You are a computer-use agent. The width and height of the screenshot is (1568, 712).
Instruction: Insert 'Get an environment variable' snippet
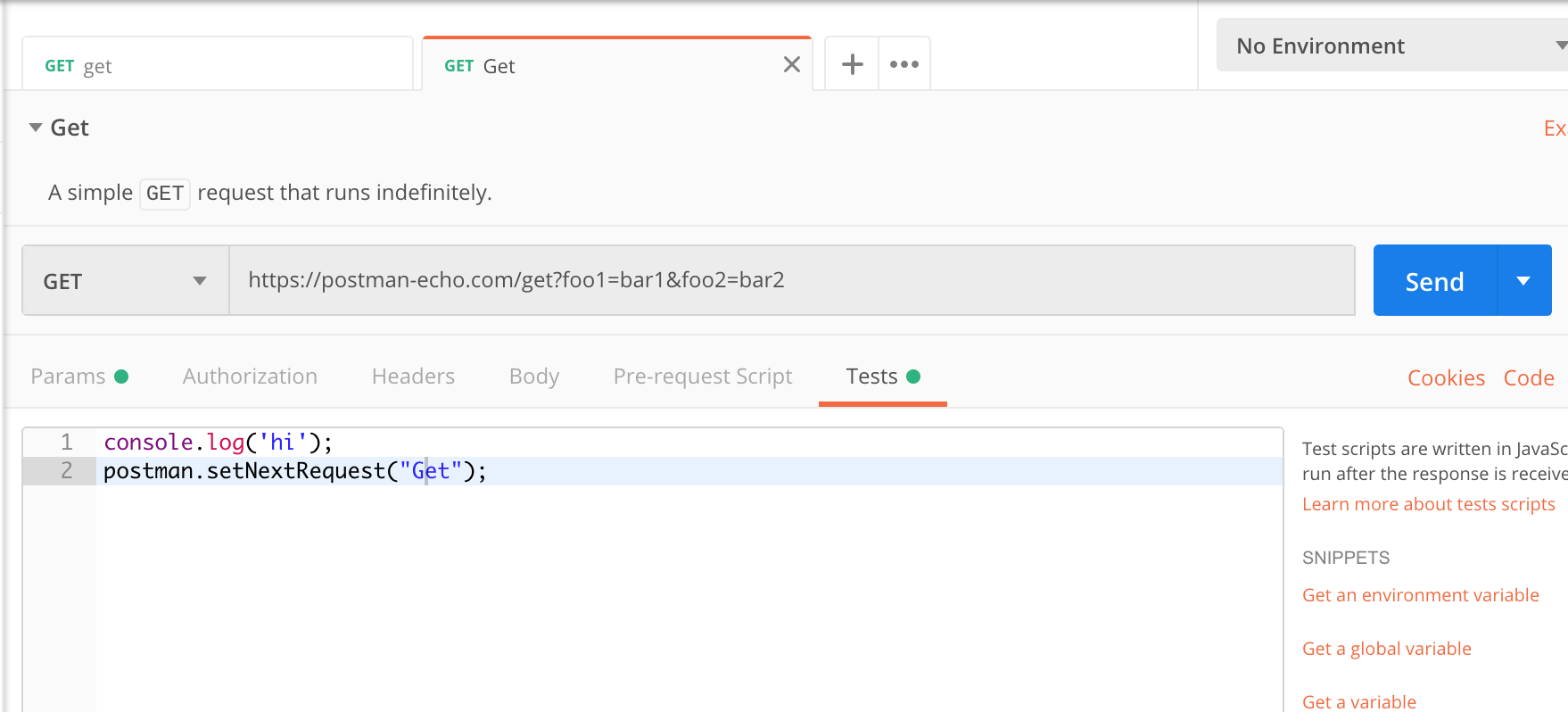[1421, 595]
